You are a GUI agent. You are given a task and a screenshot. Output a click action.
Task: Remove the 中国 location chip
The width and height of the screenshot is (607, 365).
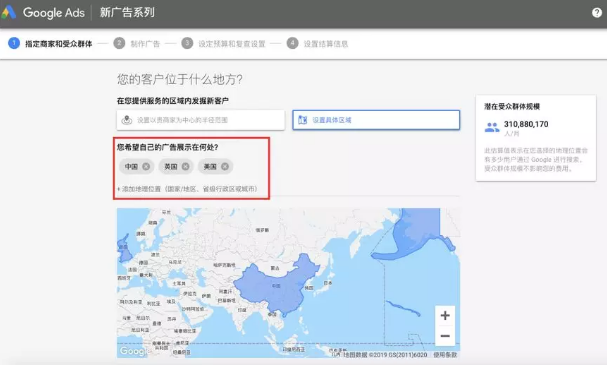[x=146, y=166]
